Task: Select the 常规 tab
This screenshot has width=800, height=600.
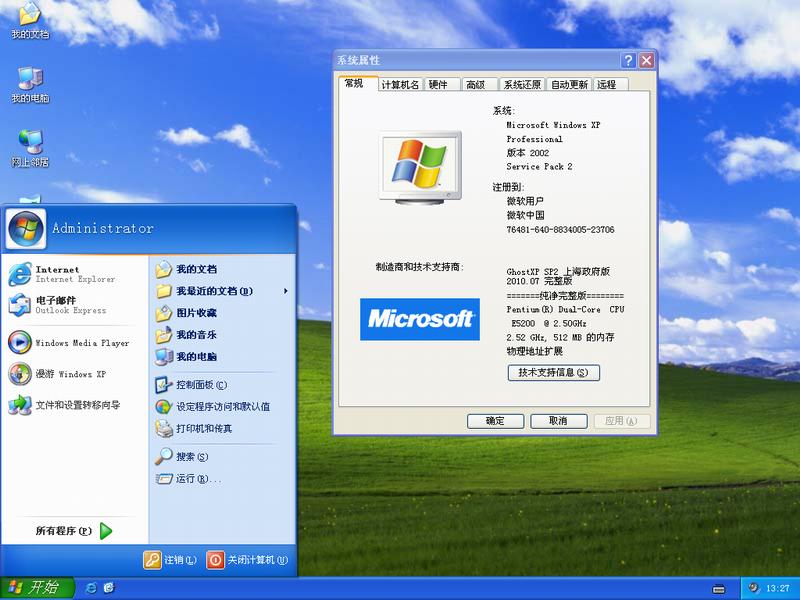Action: pyautogui.click(x=358, y=84)
